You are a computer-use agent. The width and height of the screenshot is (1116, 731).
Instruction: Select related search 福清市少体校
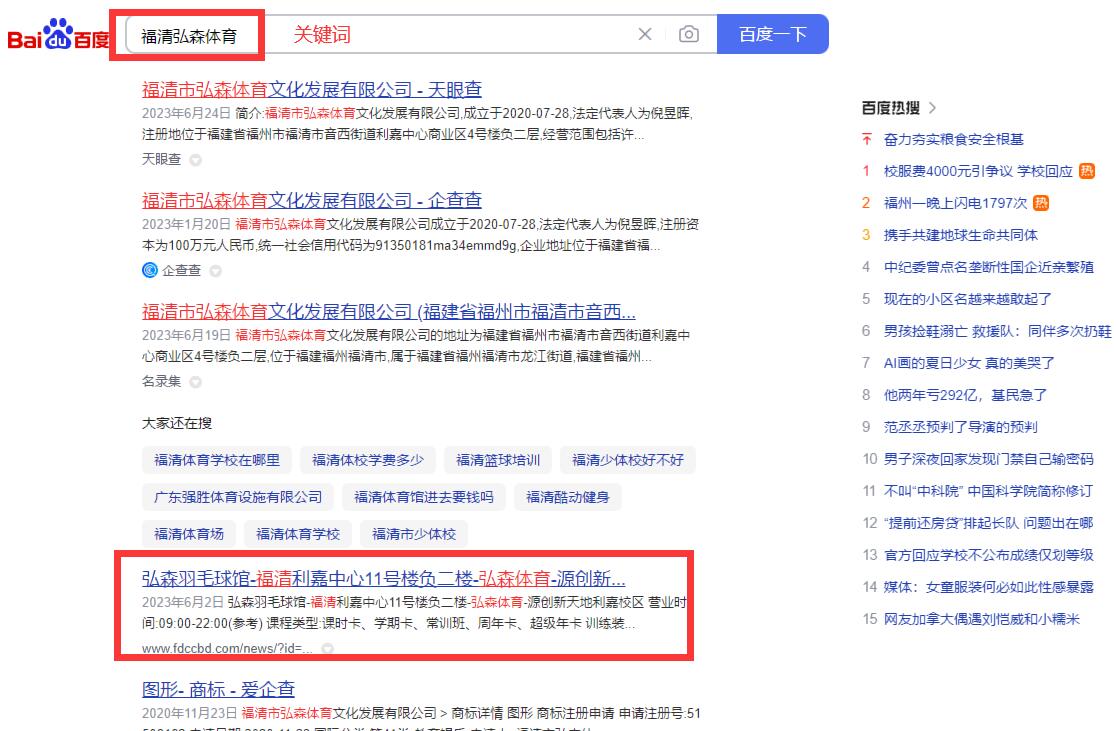click(414, 534)
